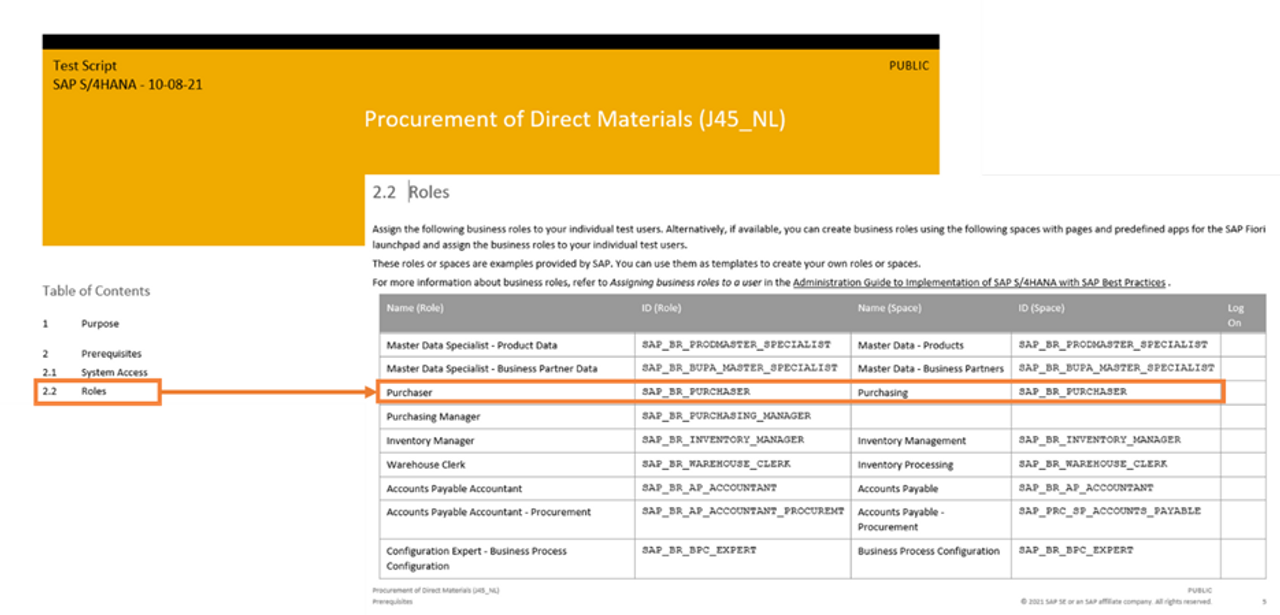The image size is (1280, 615).
Task: Click the "Master Data - Business Partners" cell
Action: (x=931, y=369)
